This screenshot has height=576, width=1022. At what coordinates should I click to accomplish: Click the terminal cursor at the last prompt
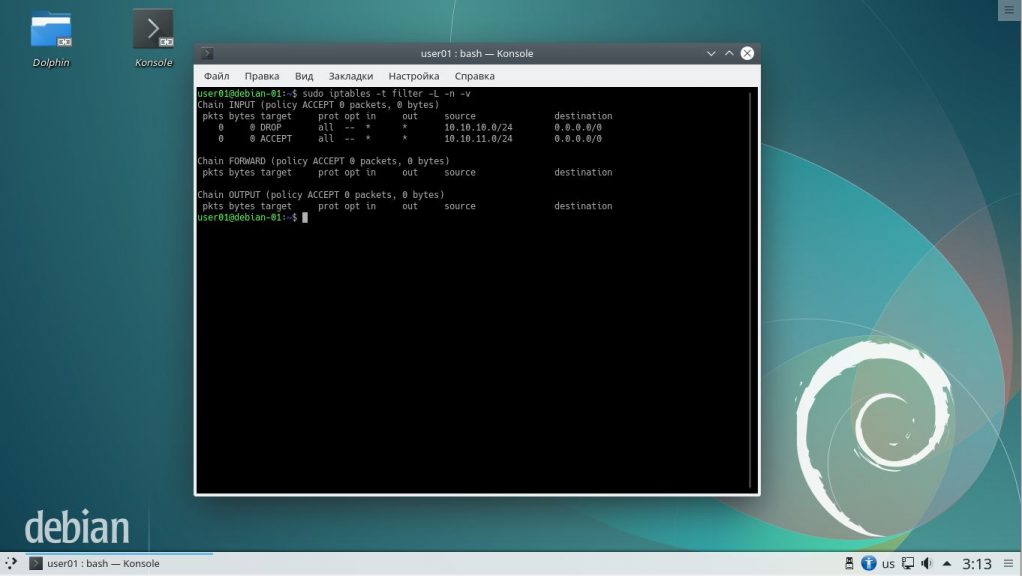pos(305,217)
